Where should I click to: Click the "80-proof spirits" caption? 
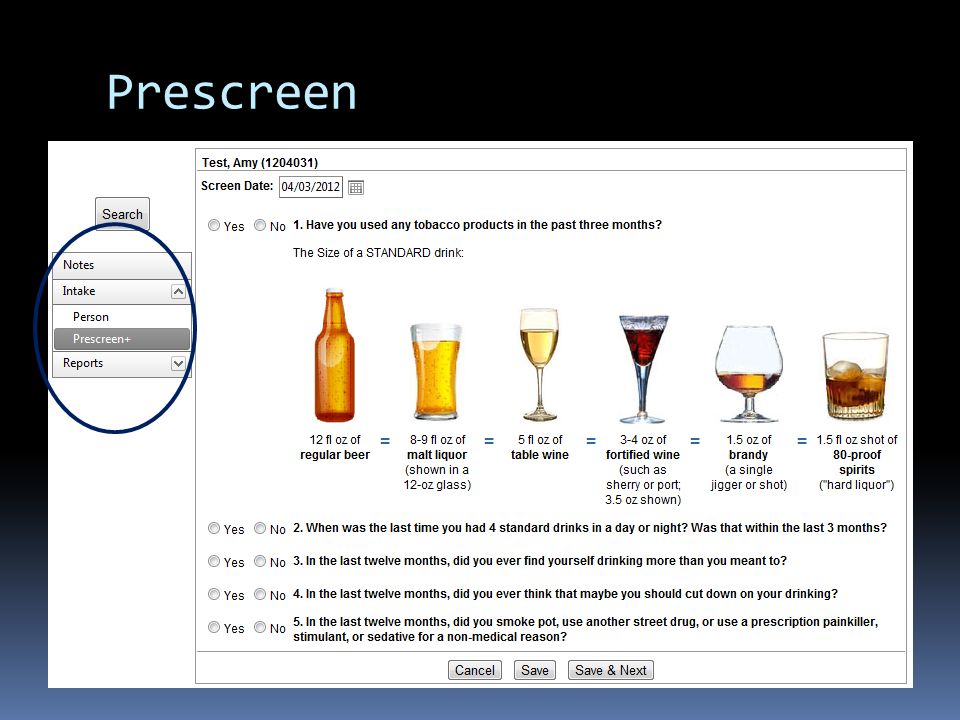pos(857,462)
